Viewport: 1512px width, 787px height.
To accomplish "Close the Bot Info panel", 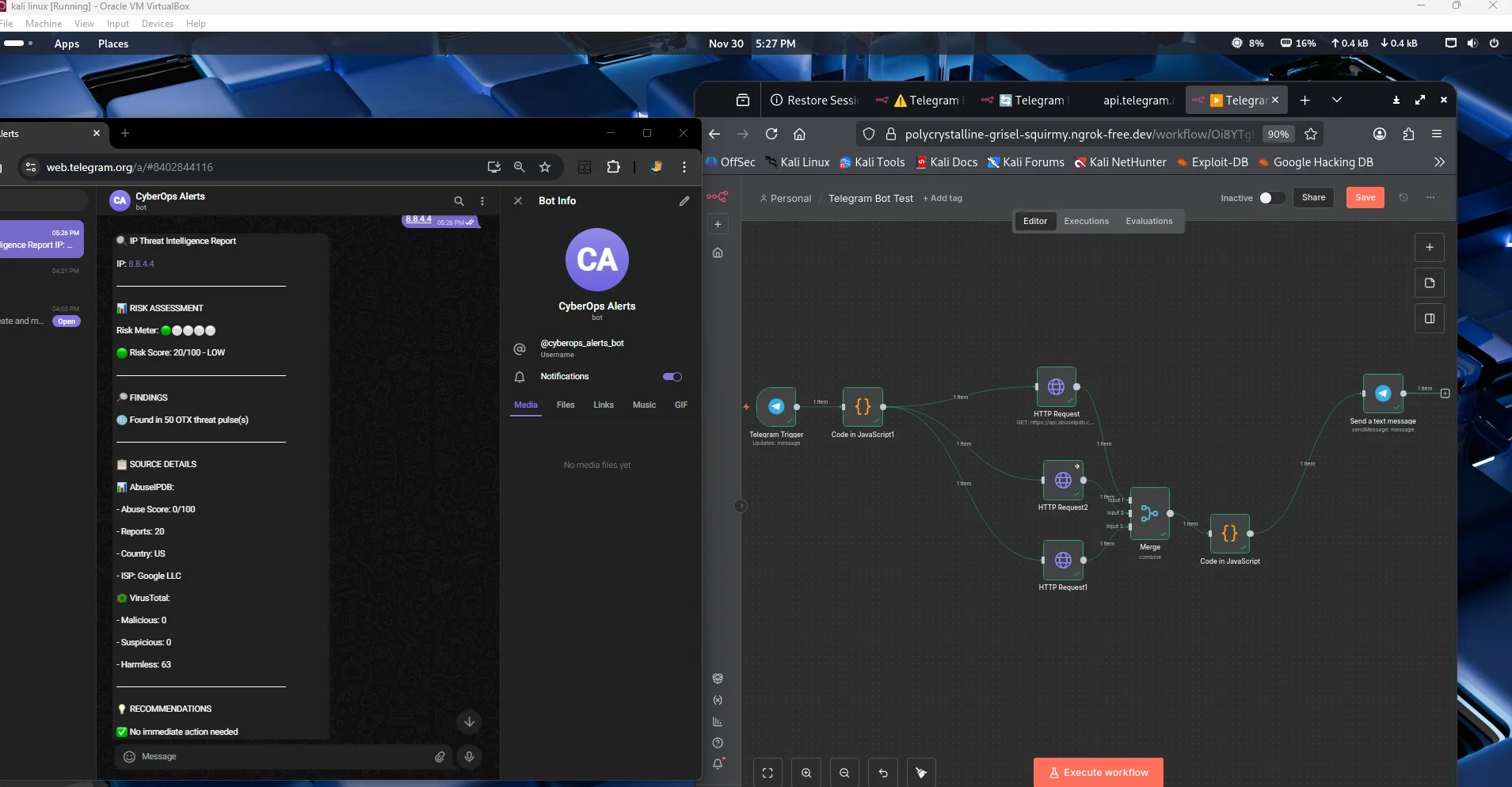I will 518,201.
